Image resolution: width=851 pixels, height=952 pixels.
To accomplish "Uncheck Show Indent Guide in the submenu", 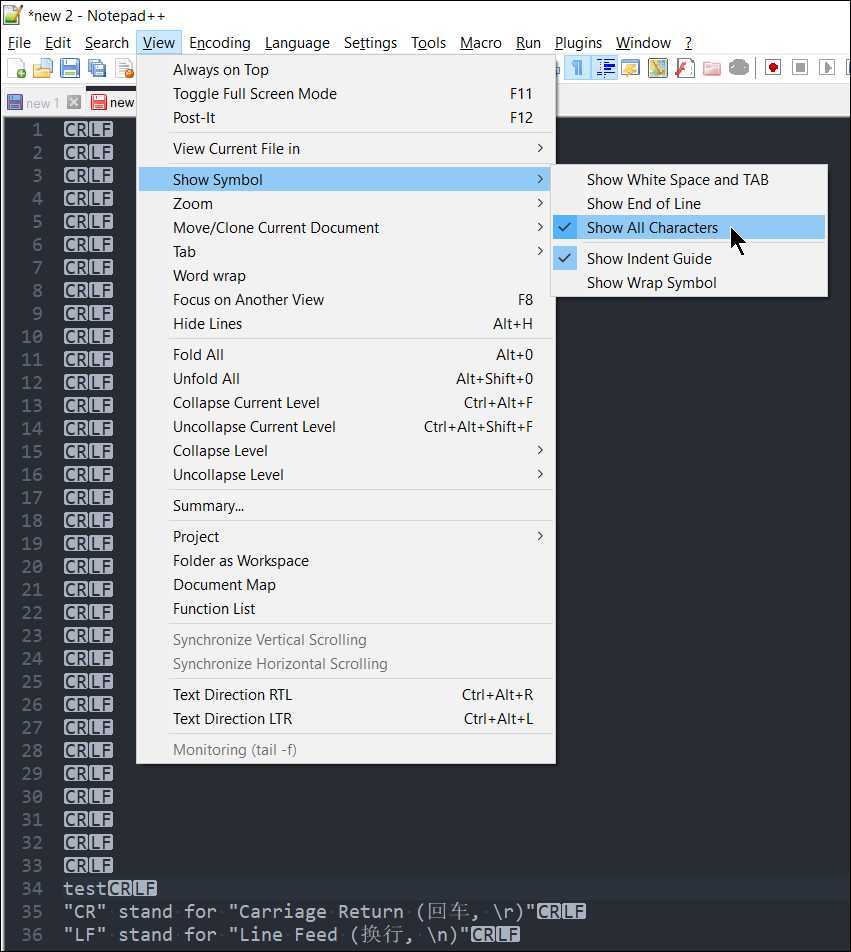I will [689, 259].
